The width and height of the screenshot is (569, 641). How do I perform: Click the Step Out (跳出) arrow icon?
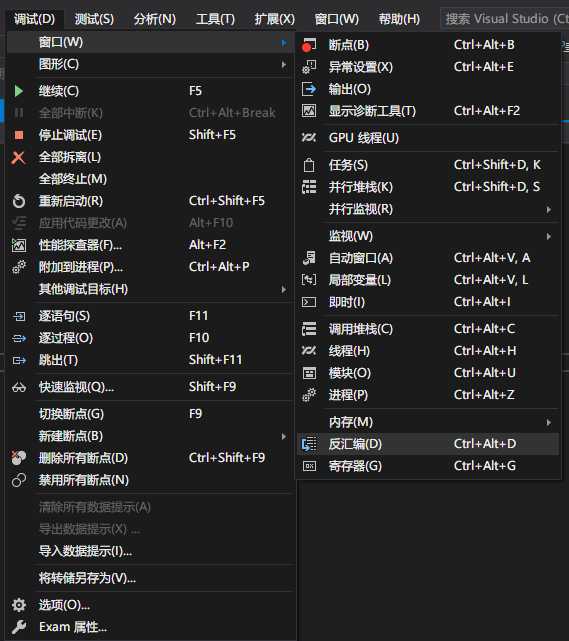pos(19,360)
